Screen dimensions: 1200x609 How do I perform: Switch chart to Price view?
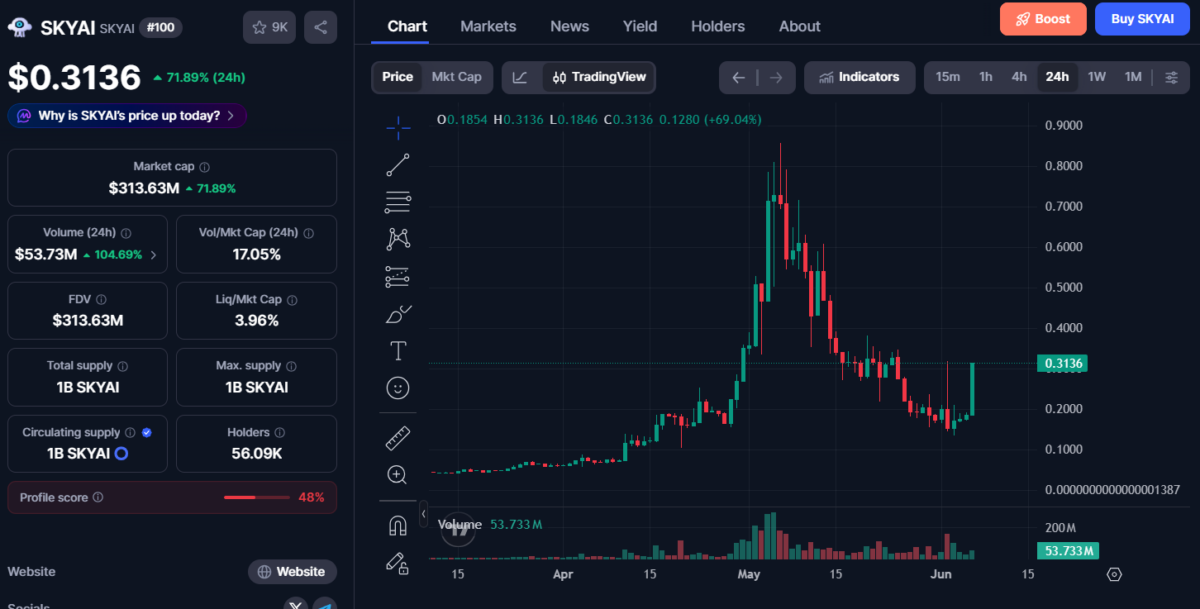click(x=397, y=77)
